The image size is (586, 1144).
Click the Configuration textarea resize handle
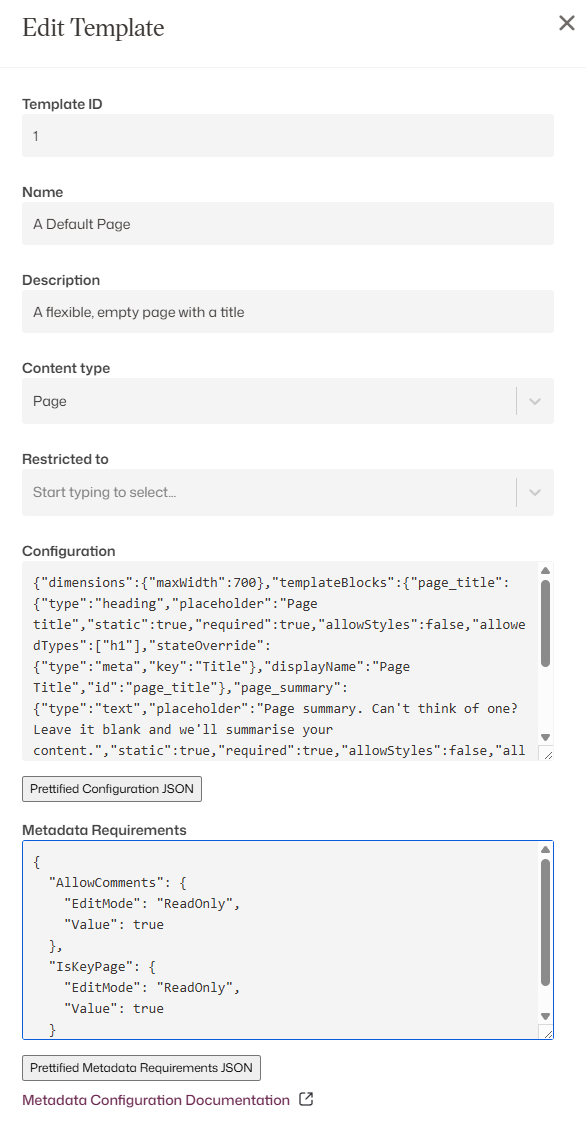tap(546, 754)
